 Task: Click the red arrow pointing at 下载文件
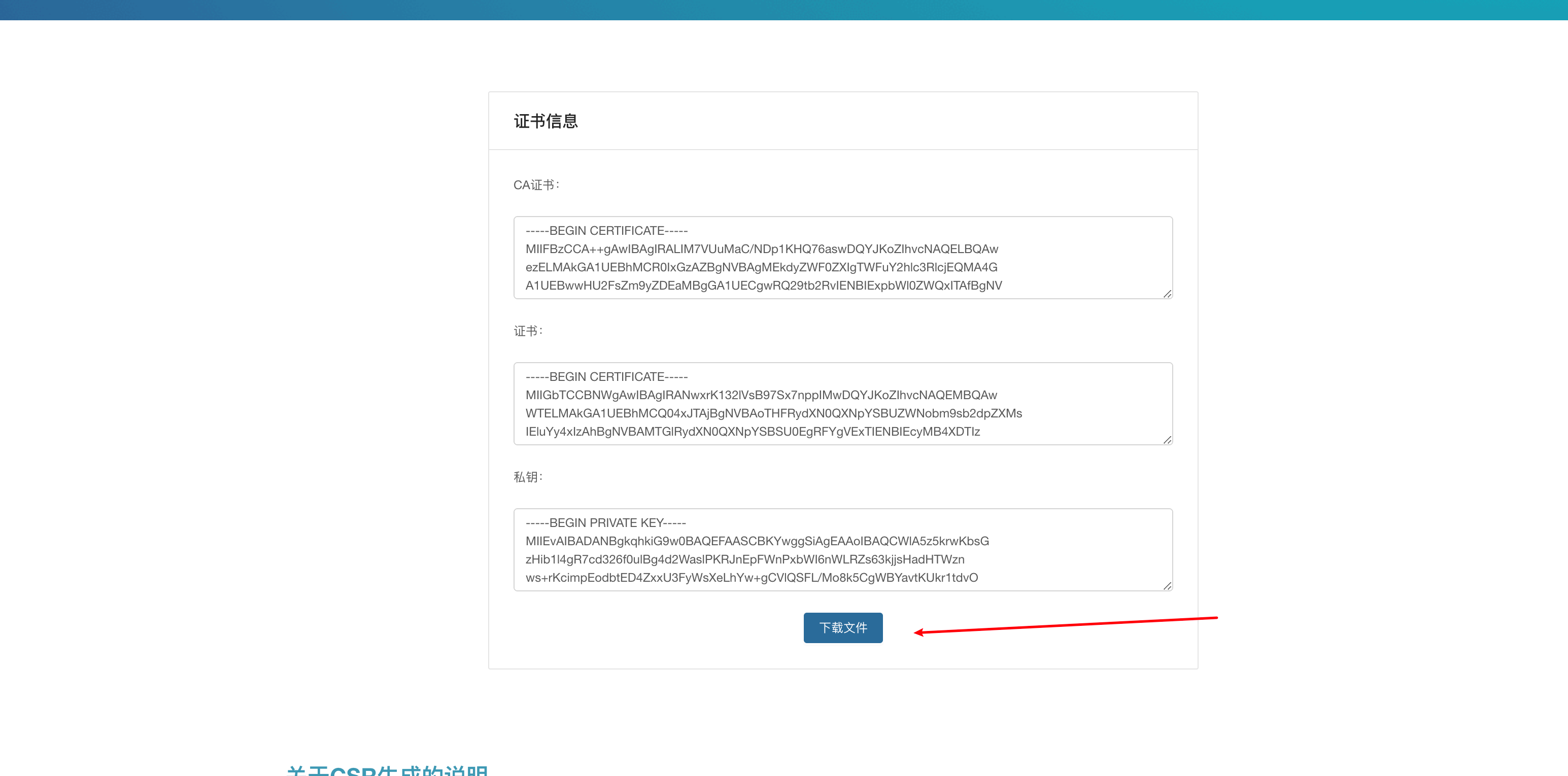[1065, 624]
